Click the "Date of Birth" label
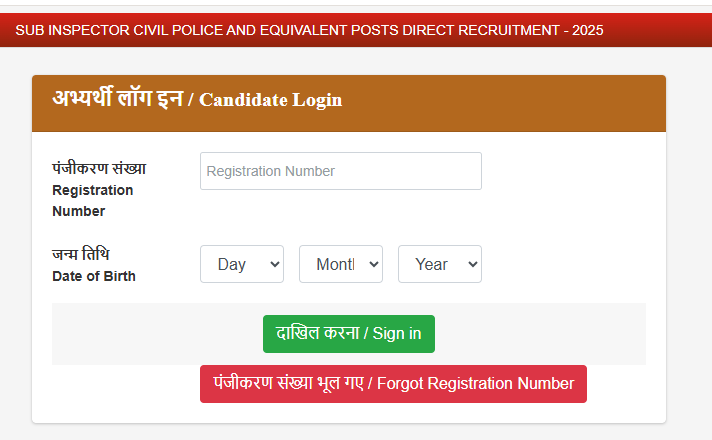Screen dimensions: 712x440 (93, 276)
